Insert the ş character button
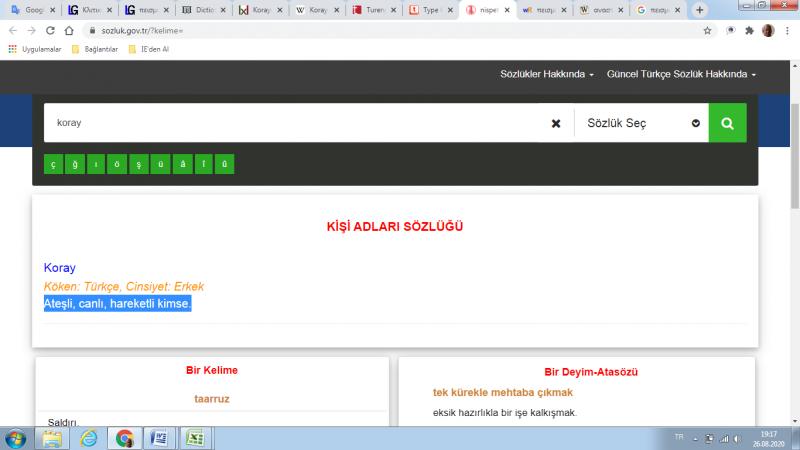This screenshot has width=800, height=450. 138,164
